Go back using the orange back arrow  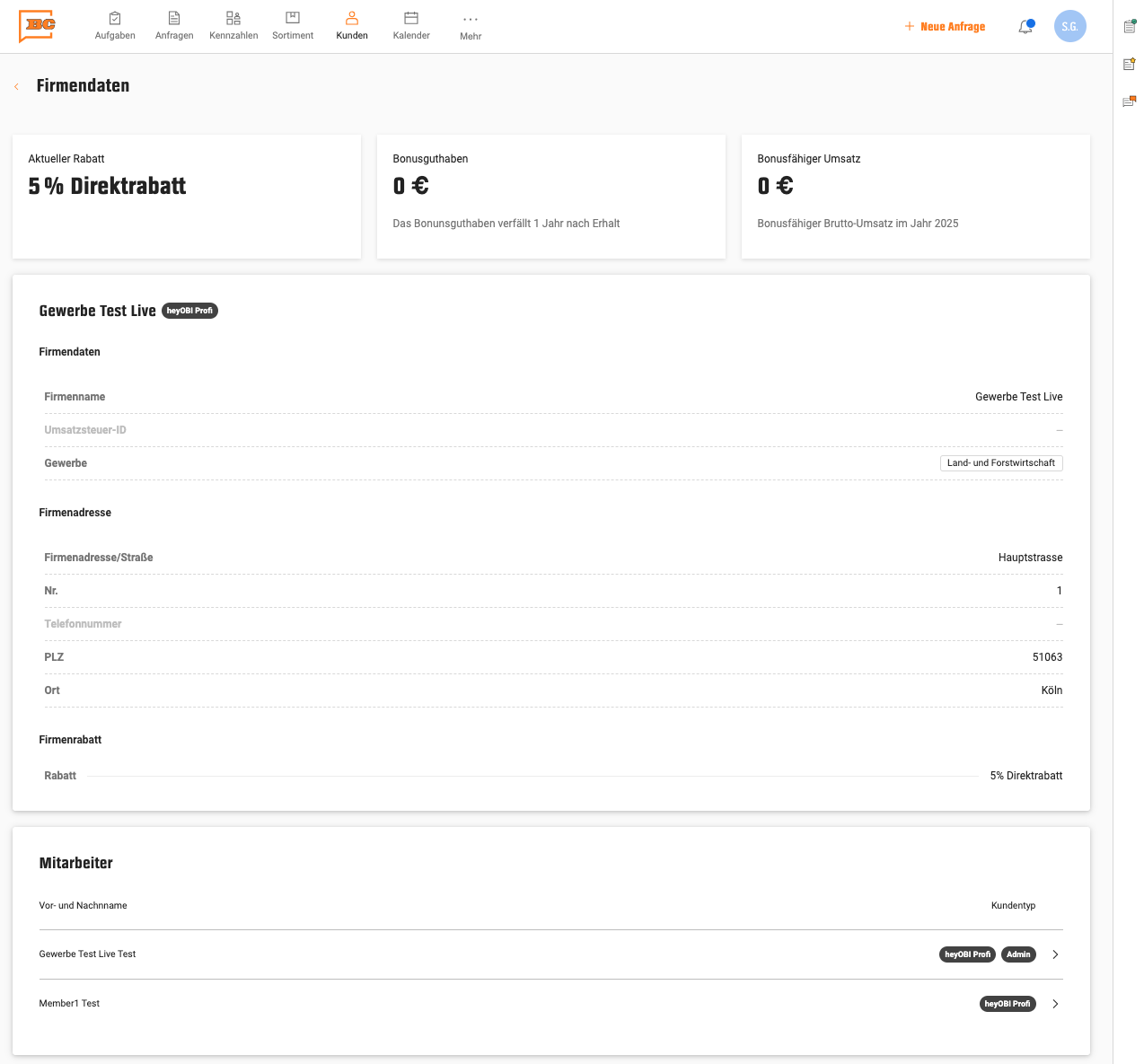pyautogui.click(x=16, y=86)
